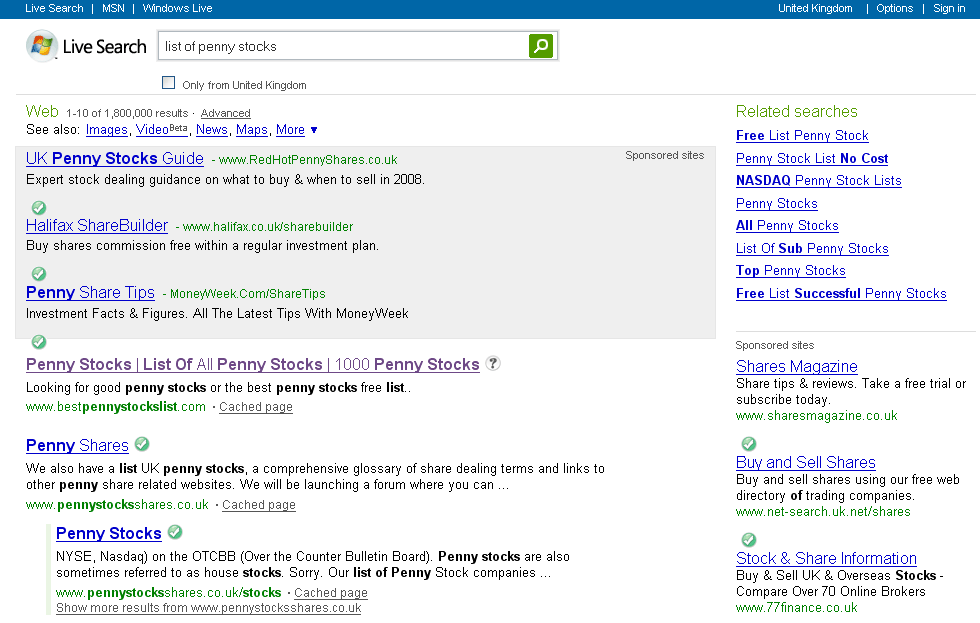Open MSN in the top bar

[113, 8]
